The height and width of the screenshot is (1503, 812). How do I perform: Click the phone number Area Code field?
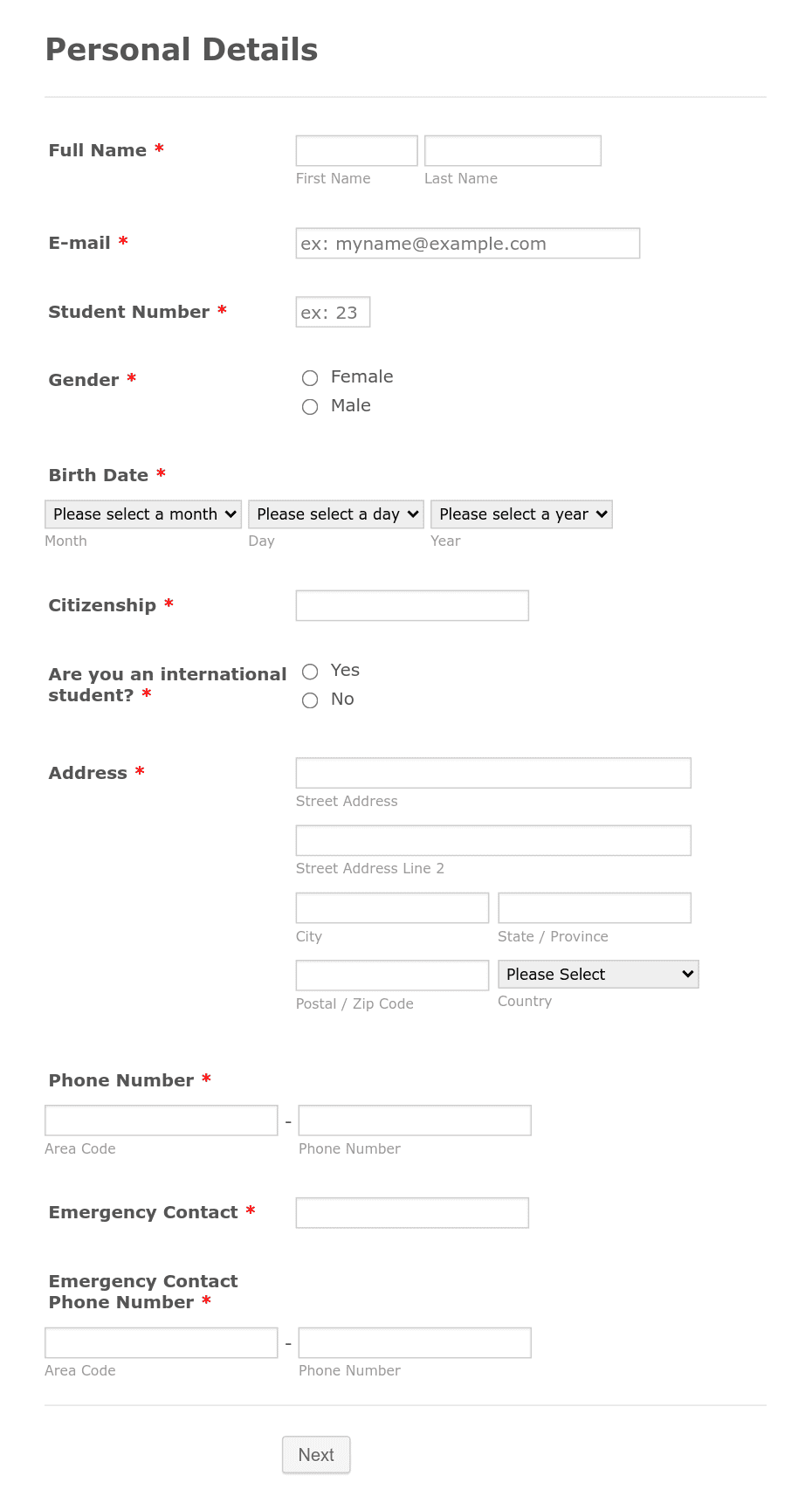coord(161,1120)
